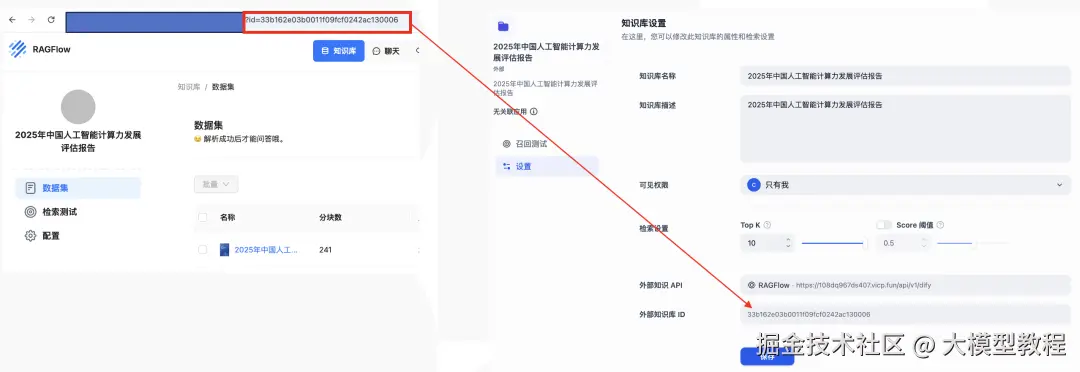The width and height of the screenshot is (1080, 372).
Task: Click the browser address bar URL id text
Action: (x=322, y=20)
